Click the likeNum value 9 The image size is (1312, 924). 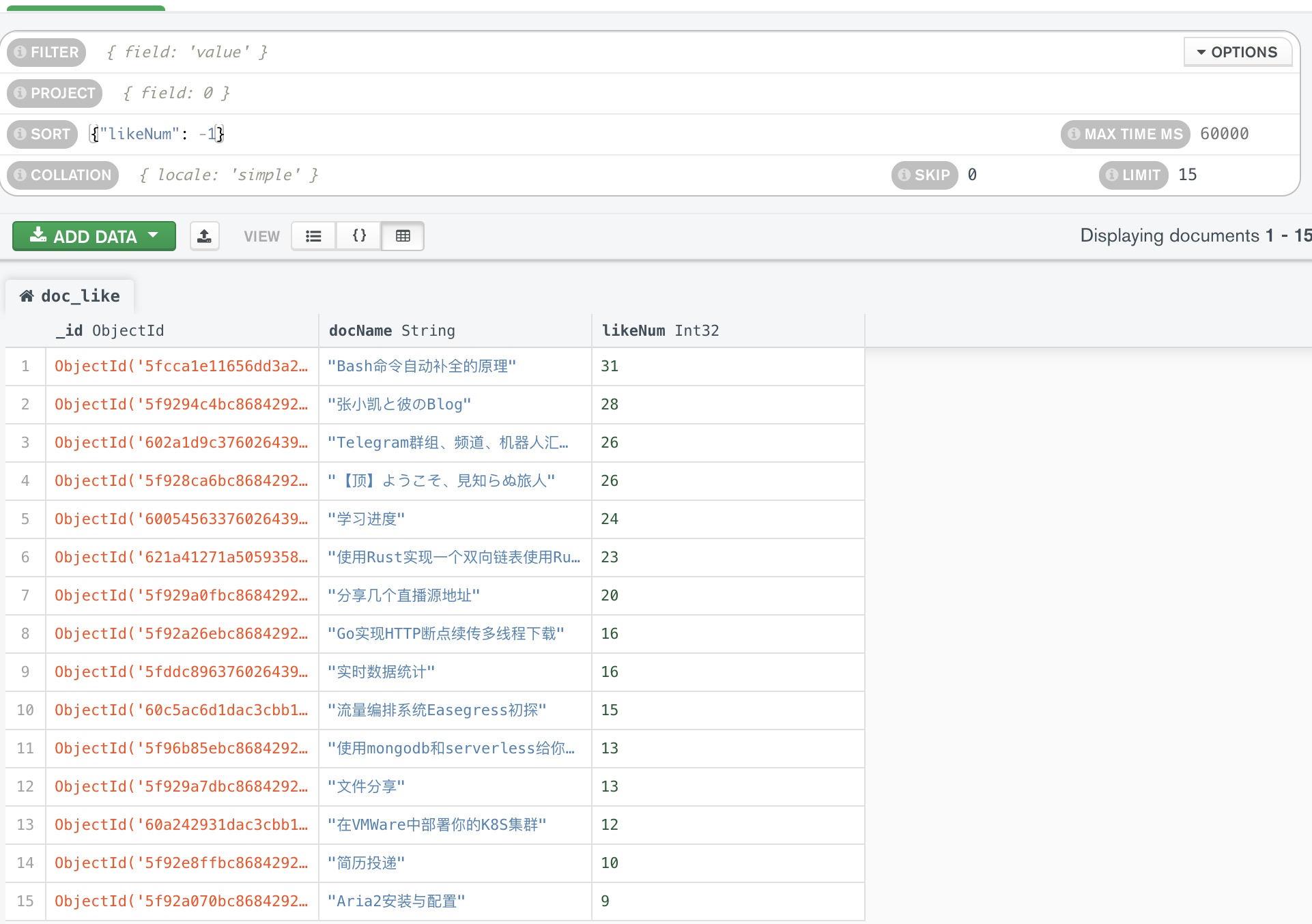(728, 901)
